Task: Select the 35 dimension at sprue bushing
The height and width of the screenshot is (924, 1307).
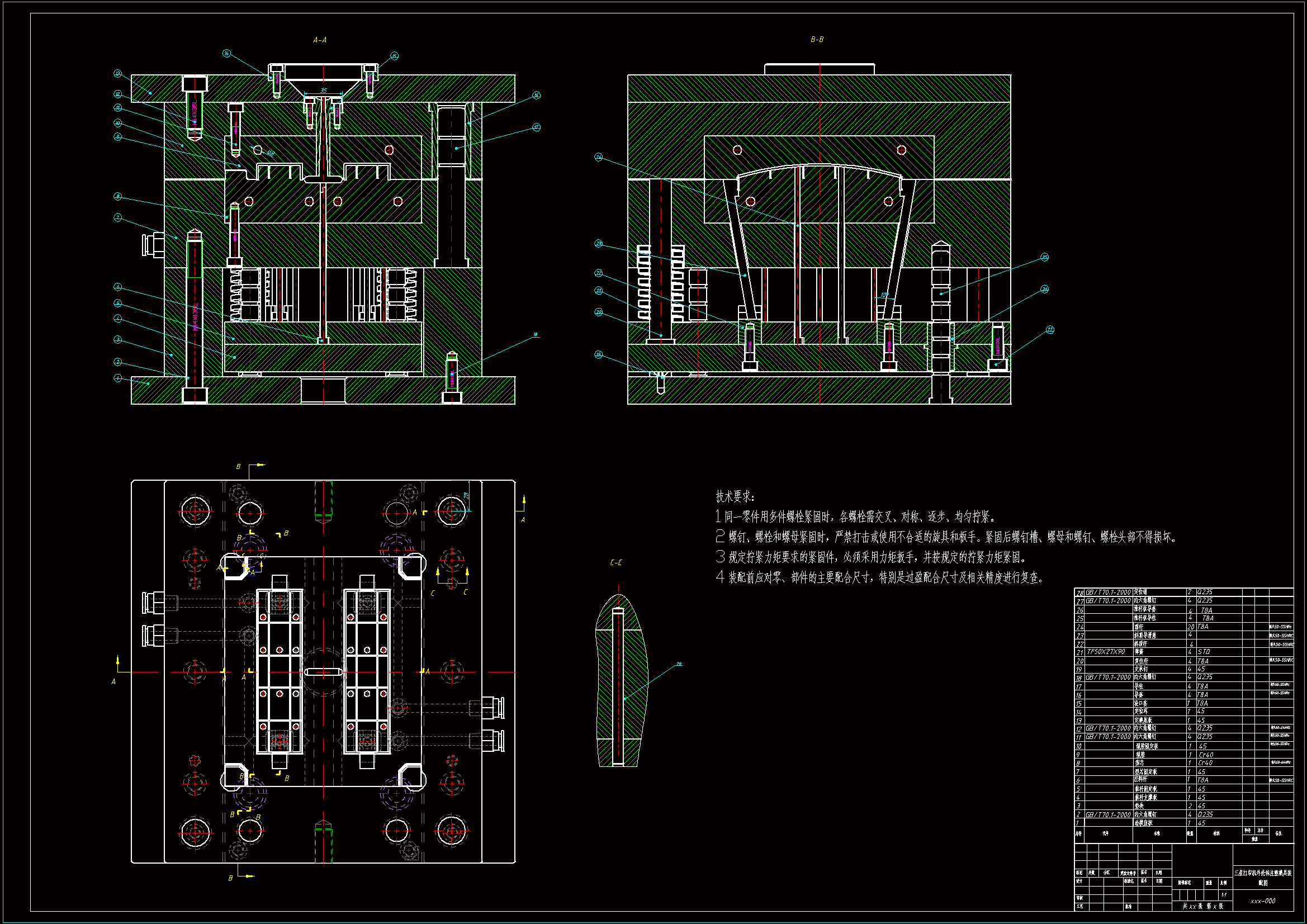Action: pos(323,91)
